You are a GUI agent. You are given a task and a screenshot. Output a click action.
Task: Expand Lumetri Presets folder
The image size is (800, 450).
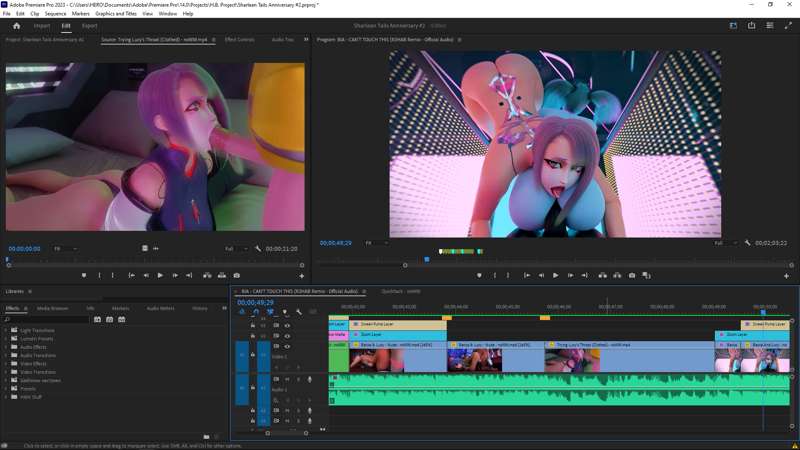[7, 339]
